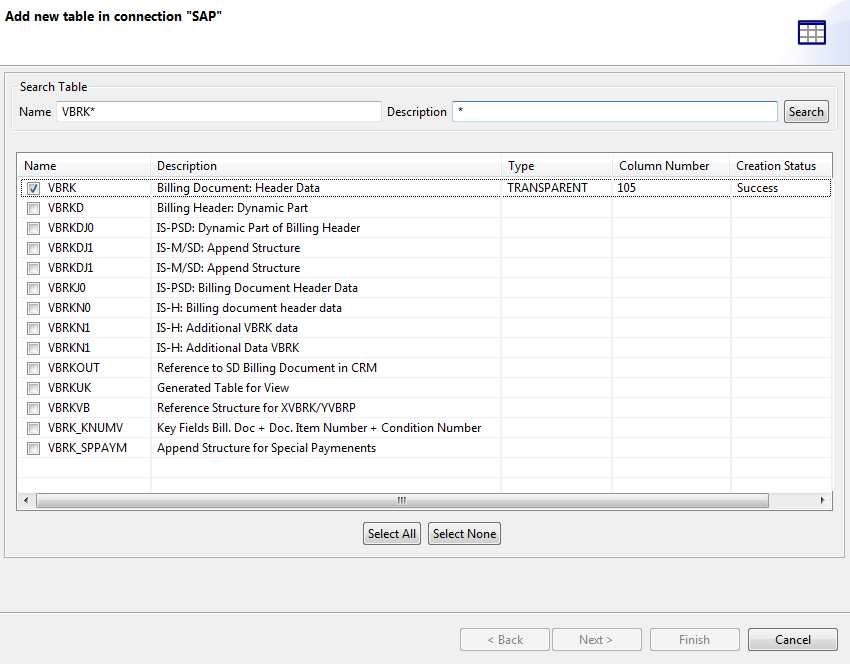Click the Next button

tap(597, 639)
